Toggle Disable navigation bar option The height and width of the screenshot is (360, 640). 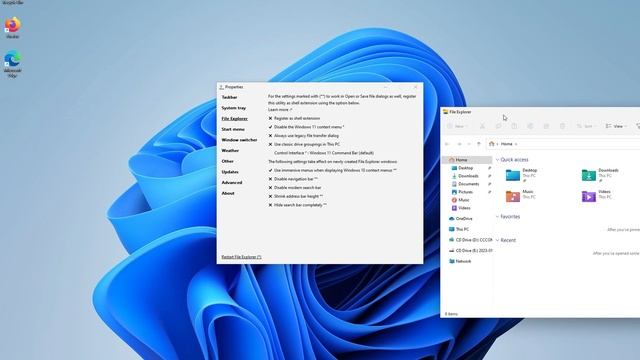point(293,179)
